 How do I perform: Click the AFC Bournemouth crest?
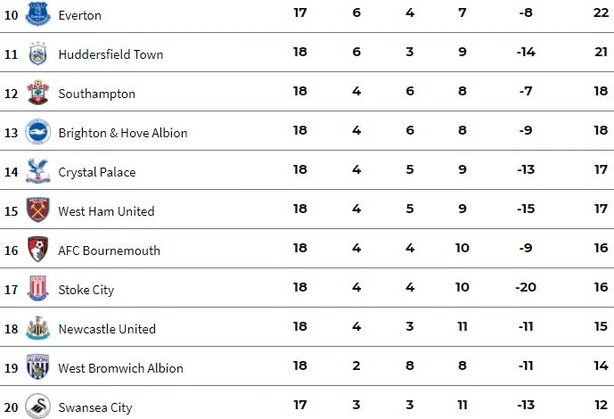(x=38, y=249)
